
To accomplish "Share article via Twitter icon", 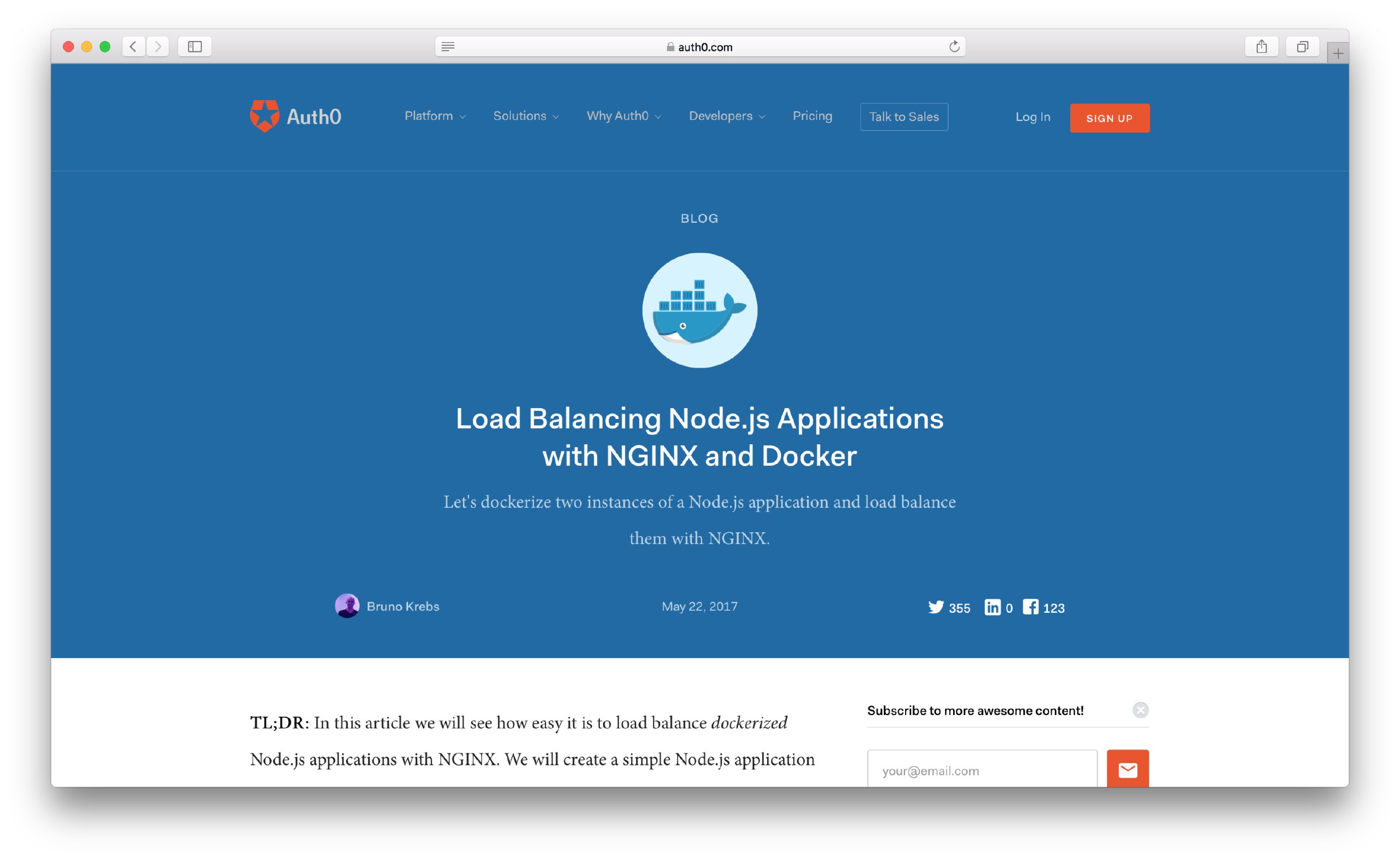I will [x=936, y=607].
